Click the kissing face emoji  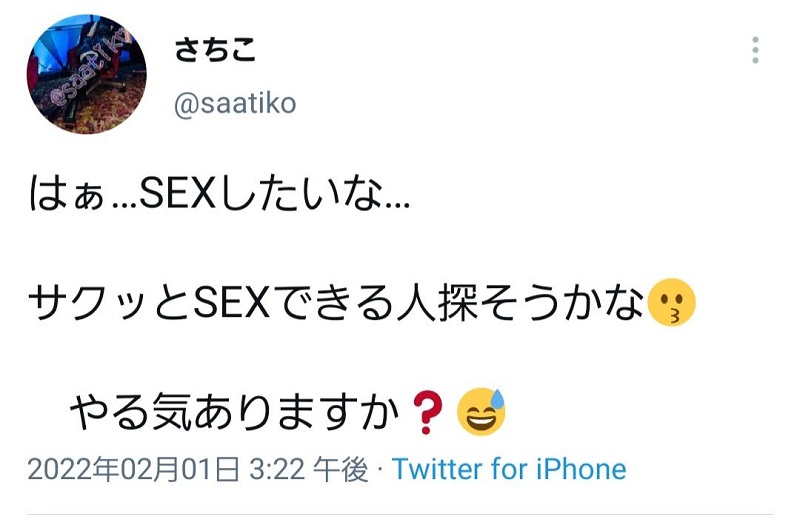click(x=671, y=303)
